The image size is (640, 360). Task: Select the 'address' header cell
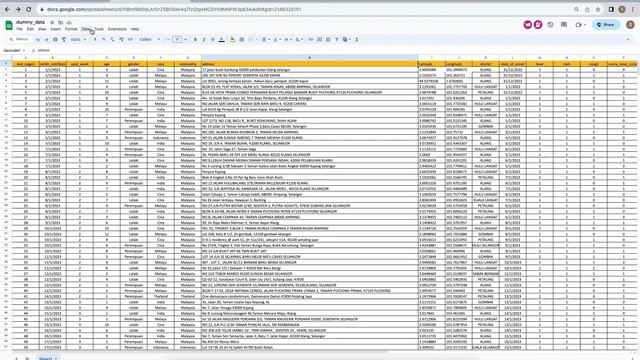click(309, 64)
